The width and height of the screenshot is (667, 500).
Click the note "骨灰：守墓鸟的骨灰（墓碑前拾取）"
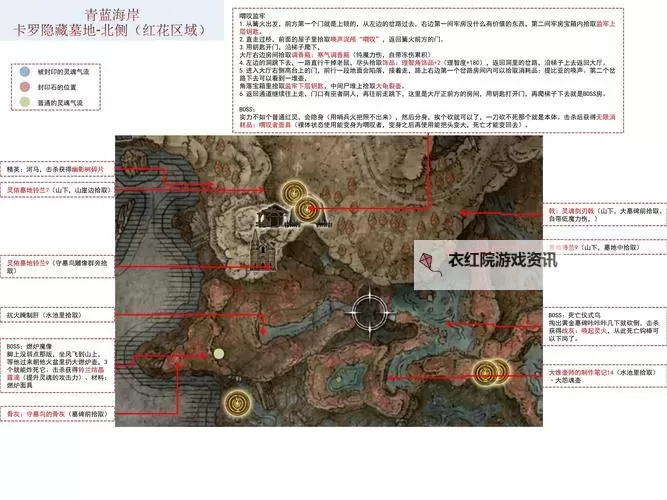tap(57, 414)
